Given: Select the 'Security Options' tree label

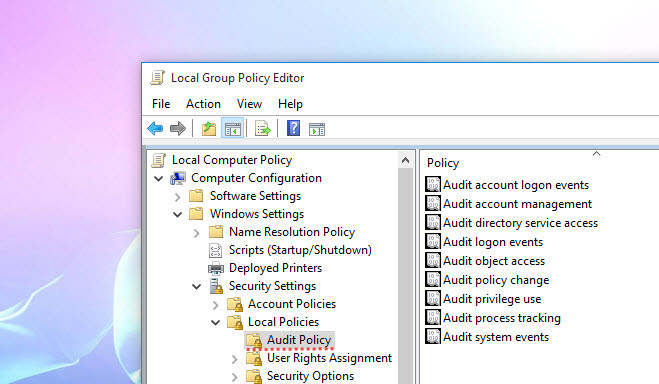Looking at the screenshot, I should click(311, 376).
